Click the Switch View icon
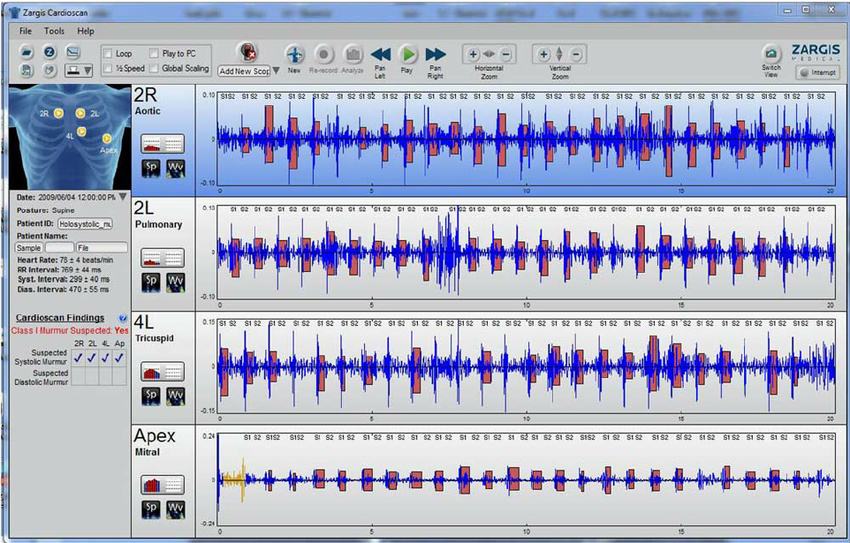Viewport: 850px width, 543px height. [x=770, y=54]
